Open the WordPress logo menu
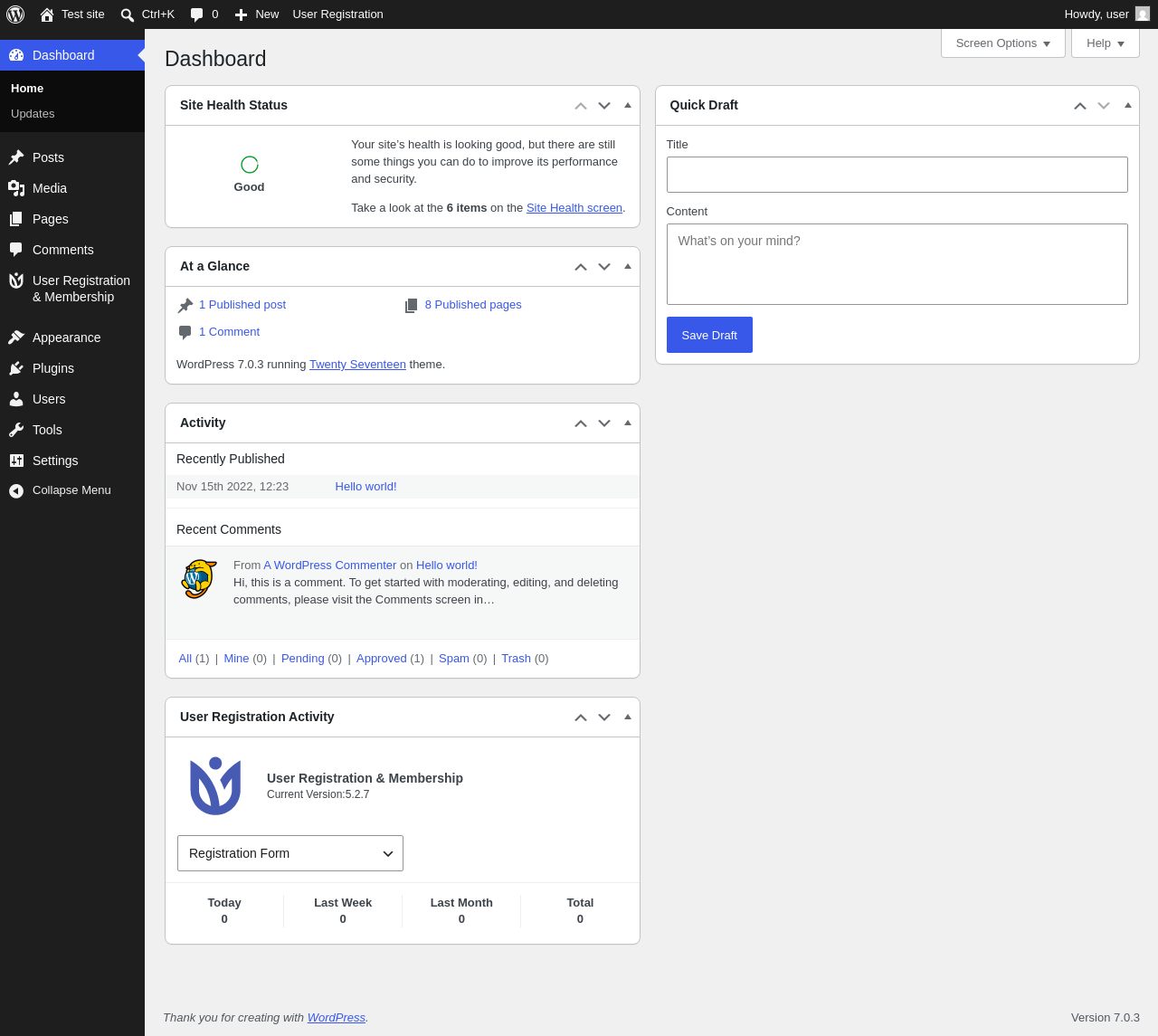The height and width of the screenshot is (1036, 1158). coord(15,14)
